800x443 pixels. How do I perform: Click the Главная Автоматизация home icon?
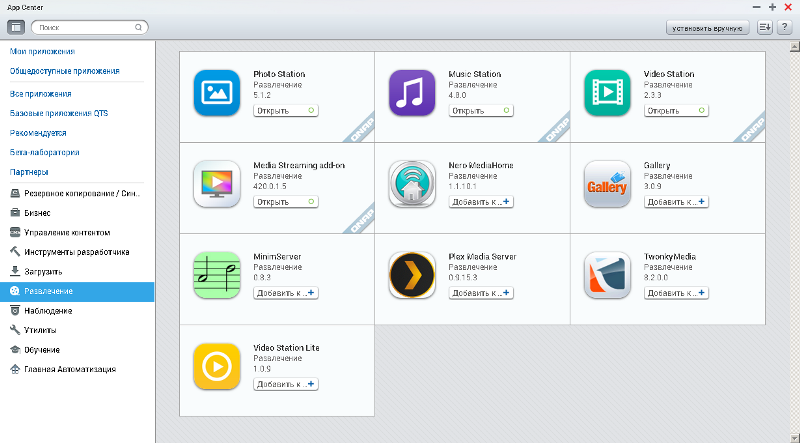[x=15, y=369]
